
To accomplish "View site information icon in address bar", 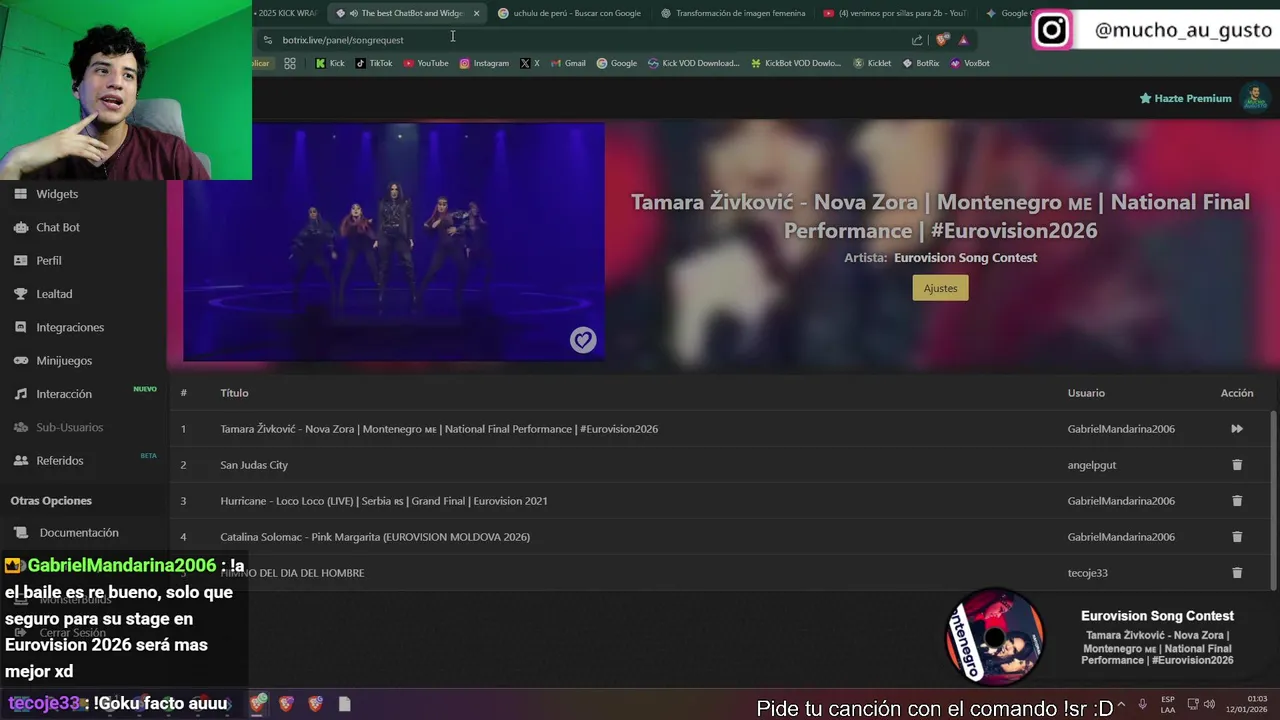I will tap(267, 40).
